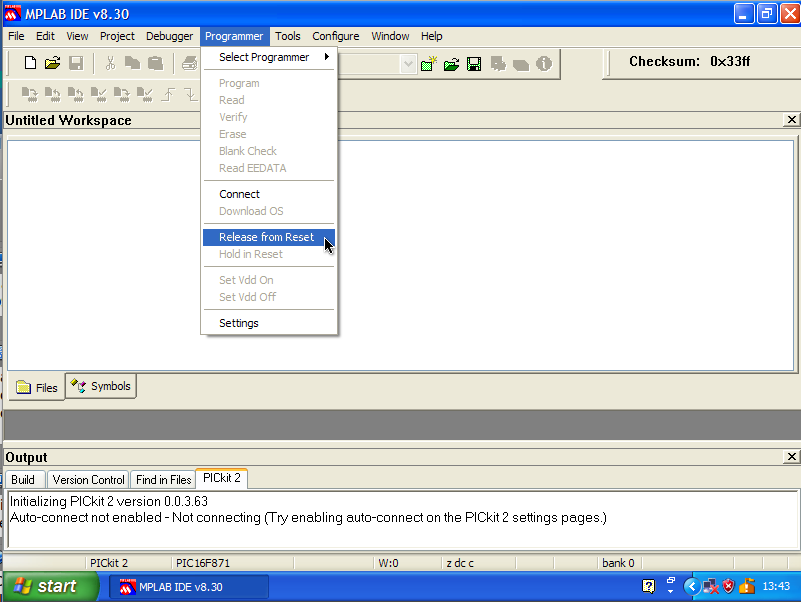This screenshot has width=801, height=602.
Task: Click the grayed Save File floppy icon
Action: [x=76, y=63]
